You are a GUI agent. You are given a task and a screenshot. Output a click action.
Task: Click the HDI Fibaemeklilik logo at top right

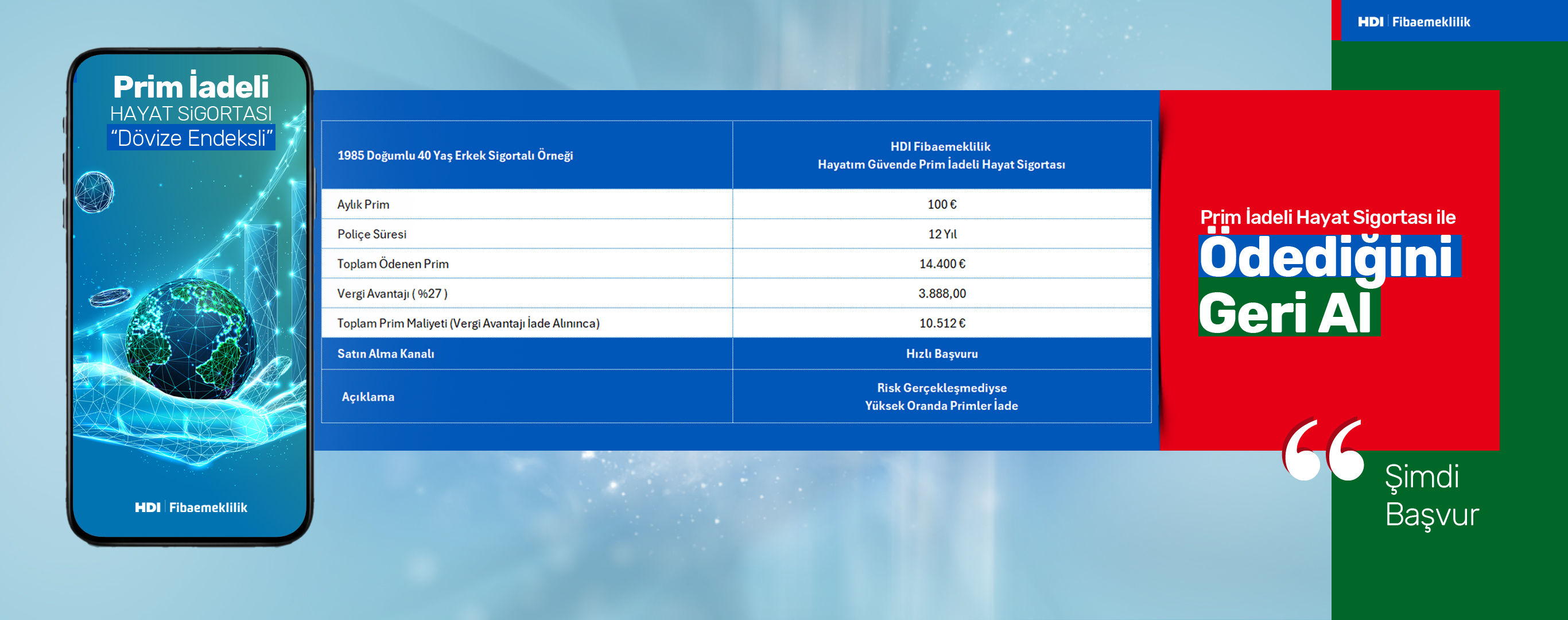1414,22
